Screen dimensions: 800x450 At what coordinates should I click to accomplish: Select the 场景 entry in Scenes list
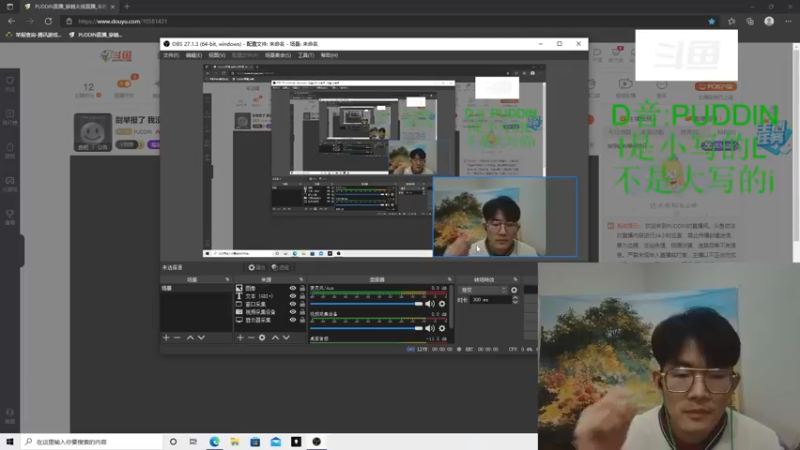(x=196, y=288)
